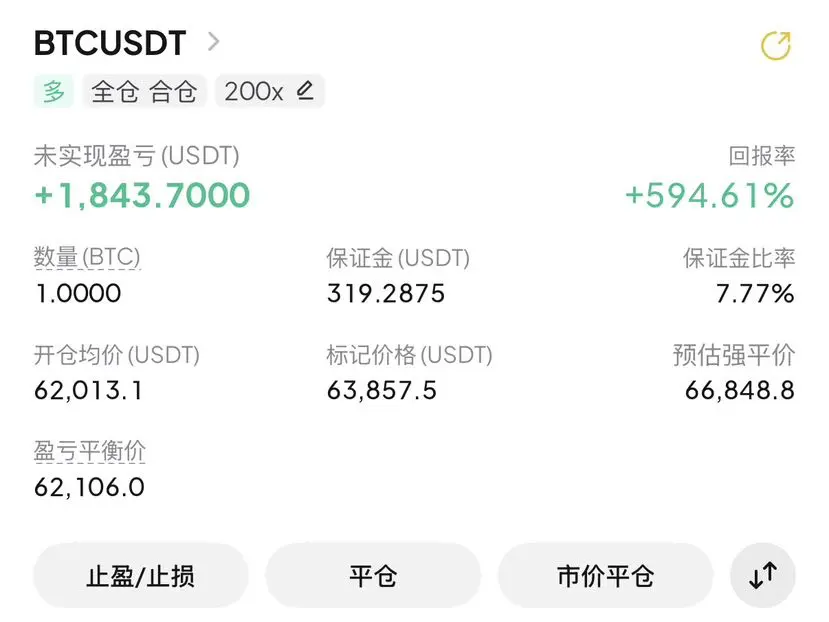The width and height of the screenshot is (829, 622).
Task: Select the 保证金 (USDT) margin value 319.2875
Action: (x=386, y=294)
